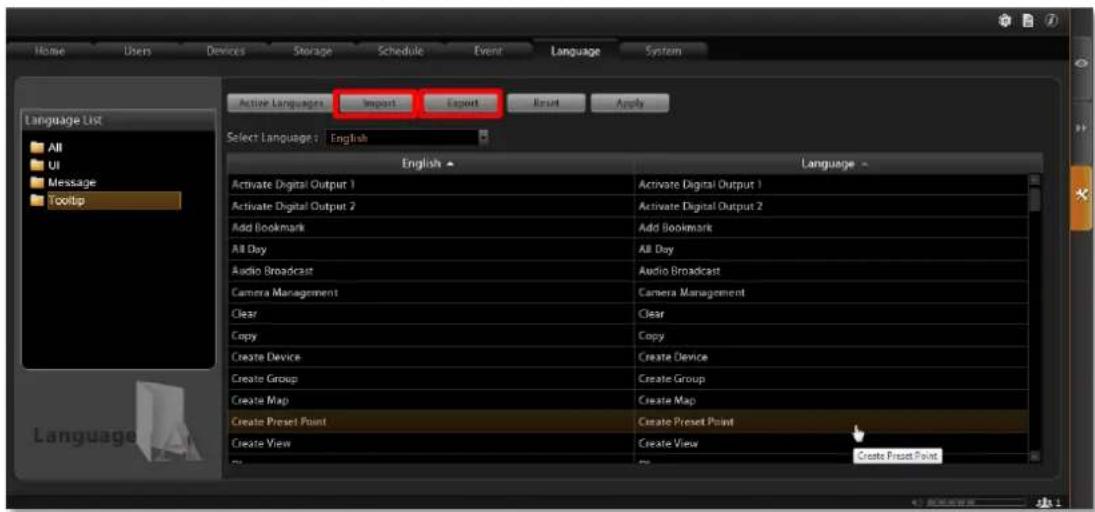This screenshot has height=512, width=1095.
Task: Click the UI folder icon
Action: point(36,165)
